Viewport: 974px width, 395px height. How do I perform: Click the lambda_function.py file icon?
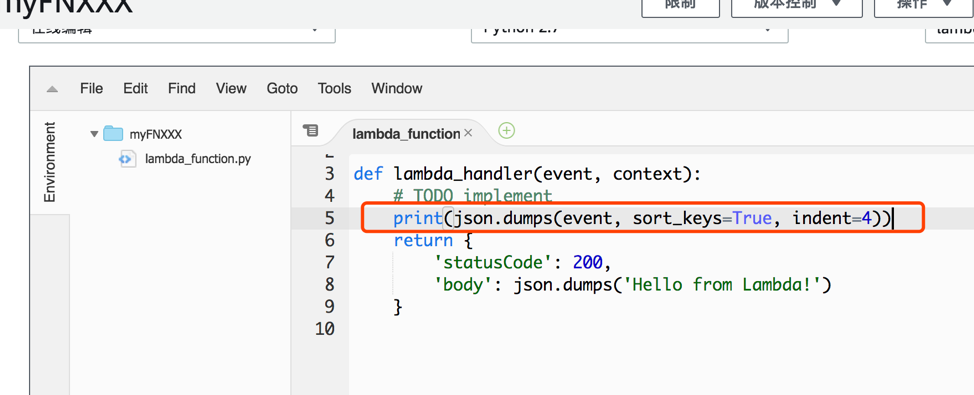click(x=127, y=159)
